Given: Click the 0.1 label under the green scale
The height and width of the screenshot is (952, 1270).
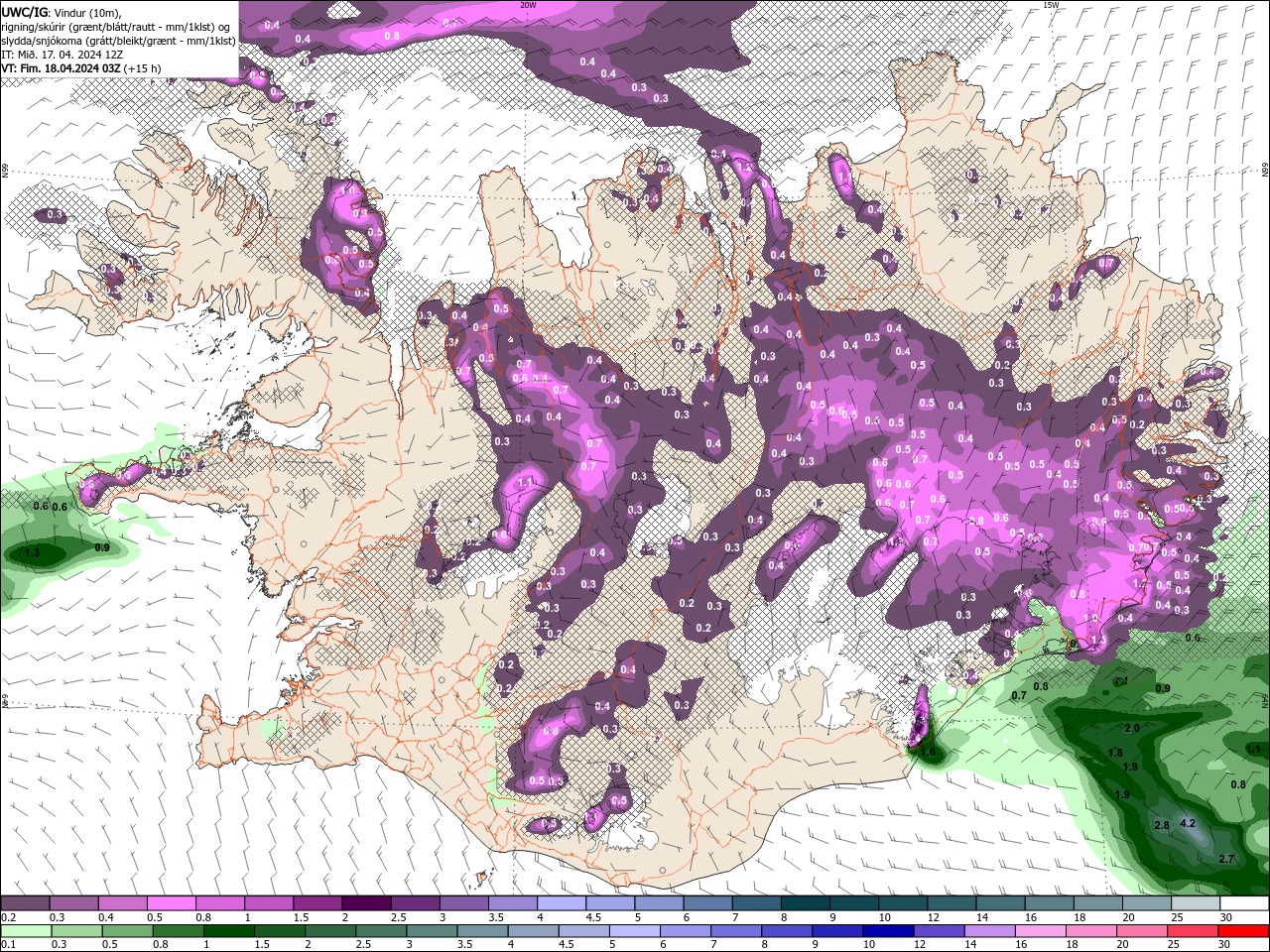Looking at the screenshot, I should click(x=8, y=944).
